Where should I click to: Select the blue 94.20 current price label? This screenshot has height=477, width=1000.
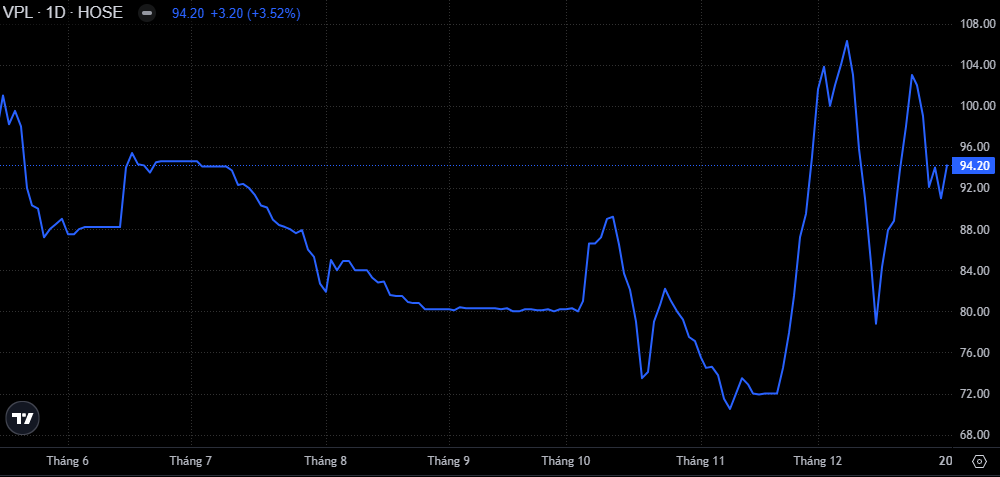[974, 166]
